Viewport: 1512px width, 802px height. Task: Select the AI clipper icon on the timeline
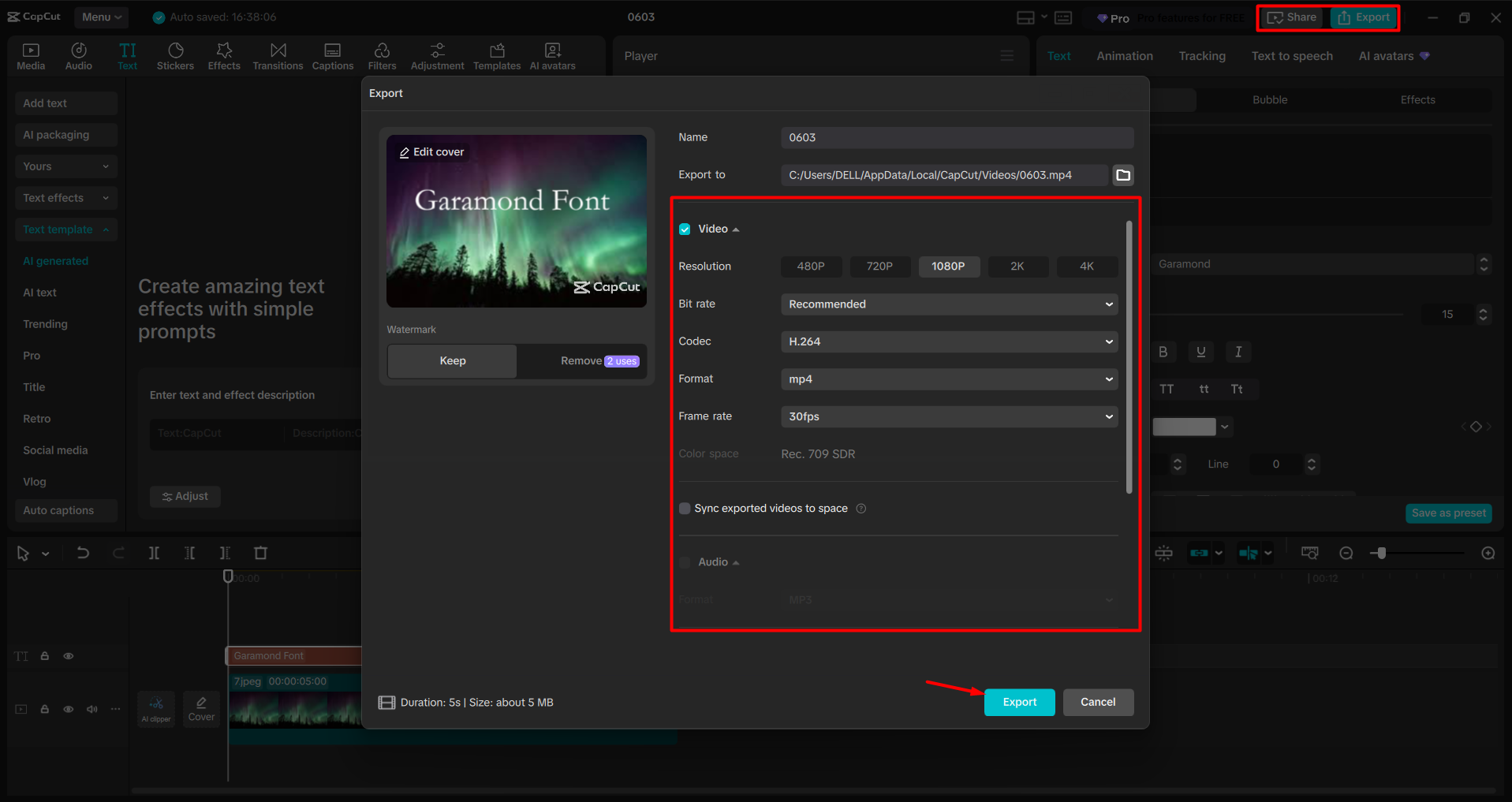click(x=155, y=708)
